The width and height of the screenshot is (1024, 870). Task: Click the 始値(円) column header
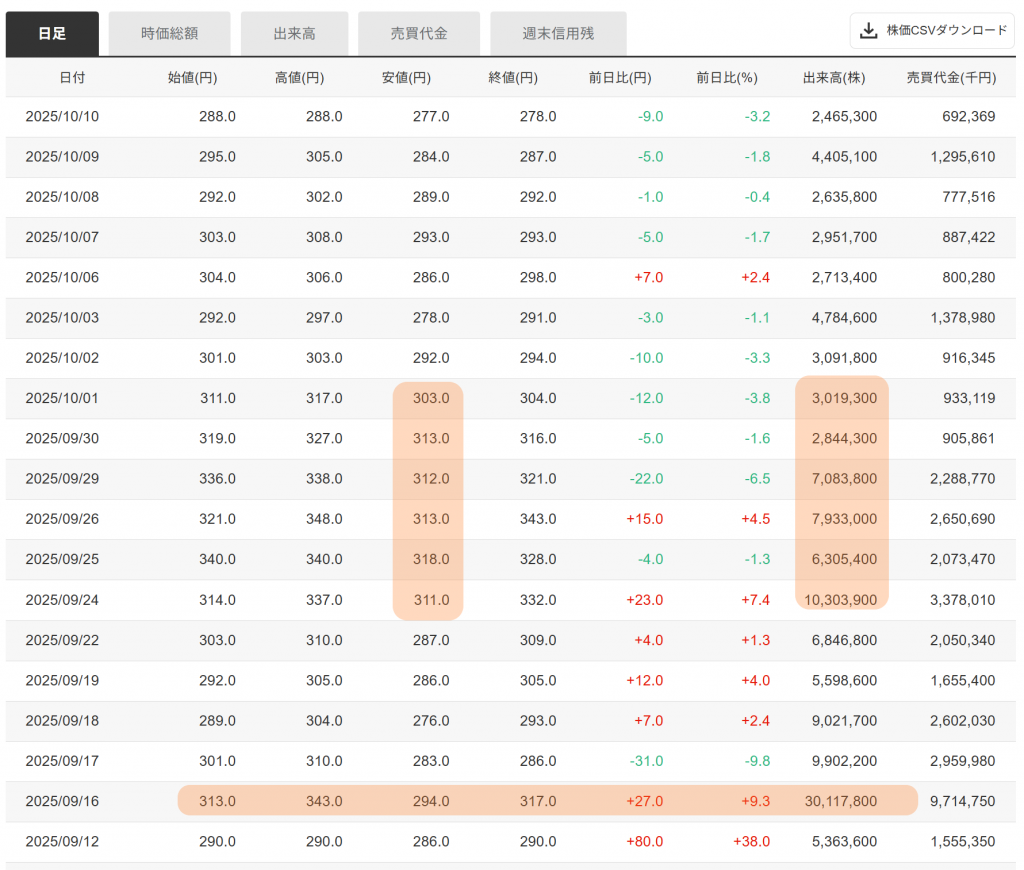192,77
